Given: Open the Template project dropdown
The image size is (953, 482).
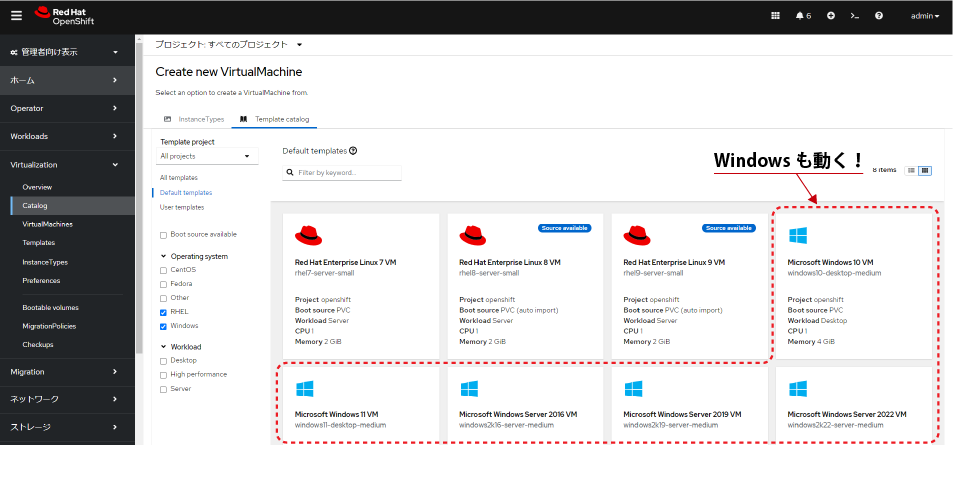Looking at the screenshot, I should point(205,156).
